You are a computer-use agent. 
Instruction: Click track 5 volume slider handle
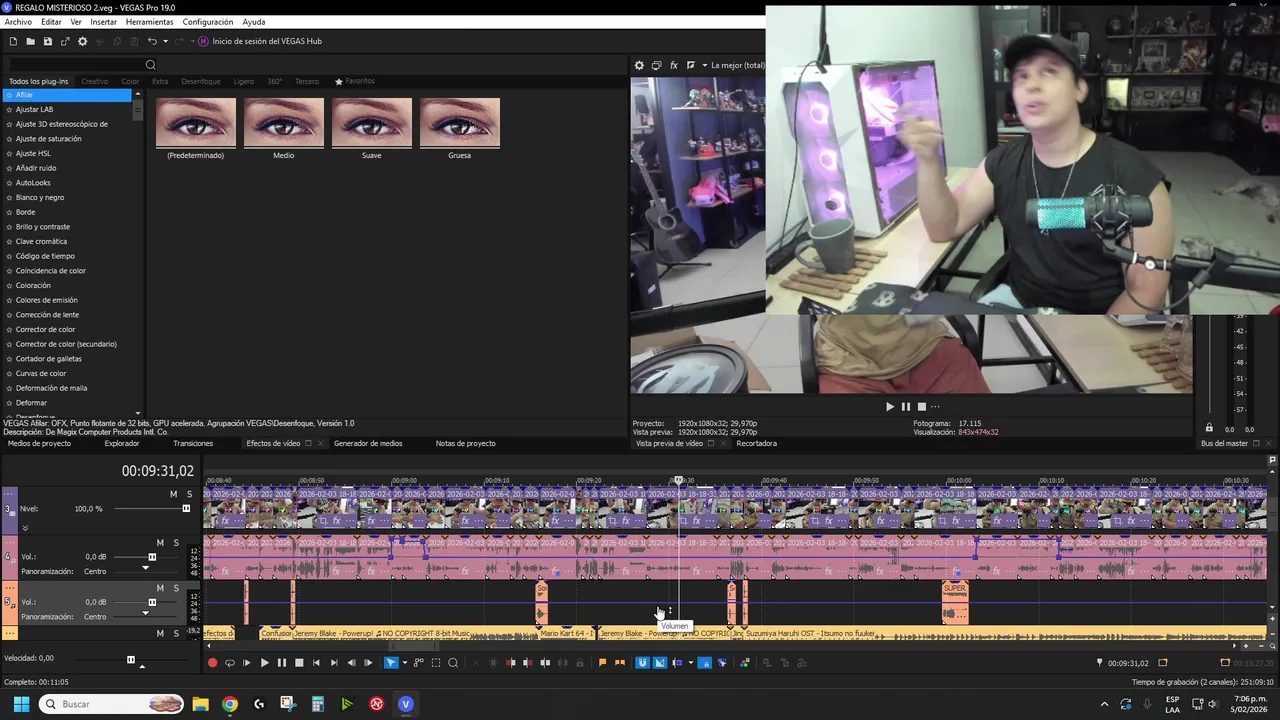[152, 602]
